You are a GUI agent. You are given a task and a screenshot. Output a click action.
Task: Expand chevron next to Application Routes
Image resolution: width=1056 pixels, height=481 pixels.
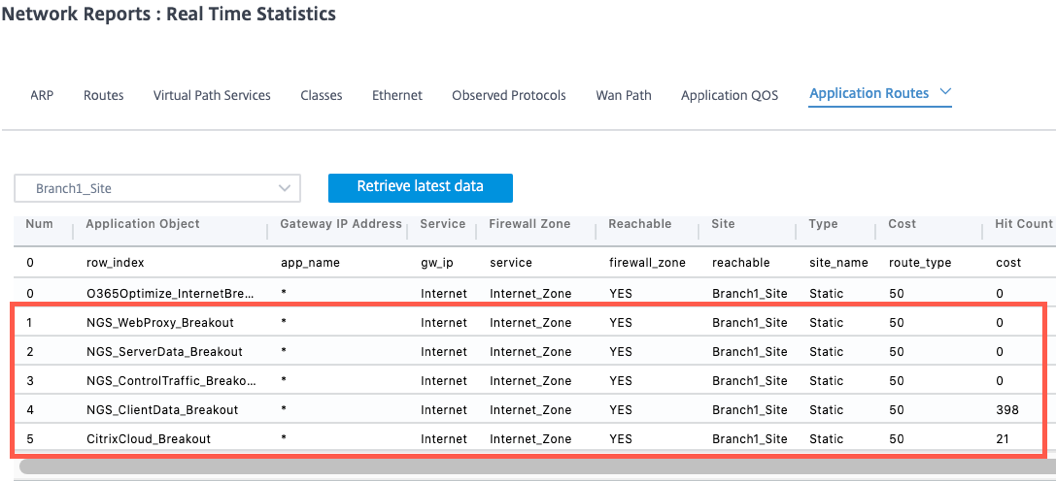coord(945,92)
